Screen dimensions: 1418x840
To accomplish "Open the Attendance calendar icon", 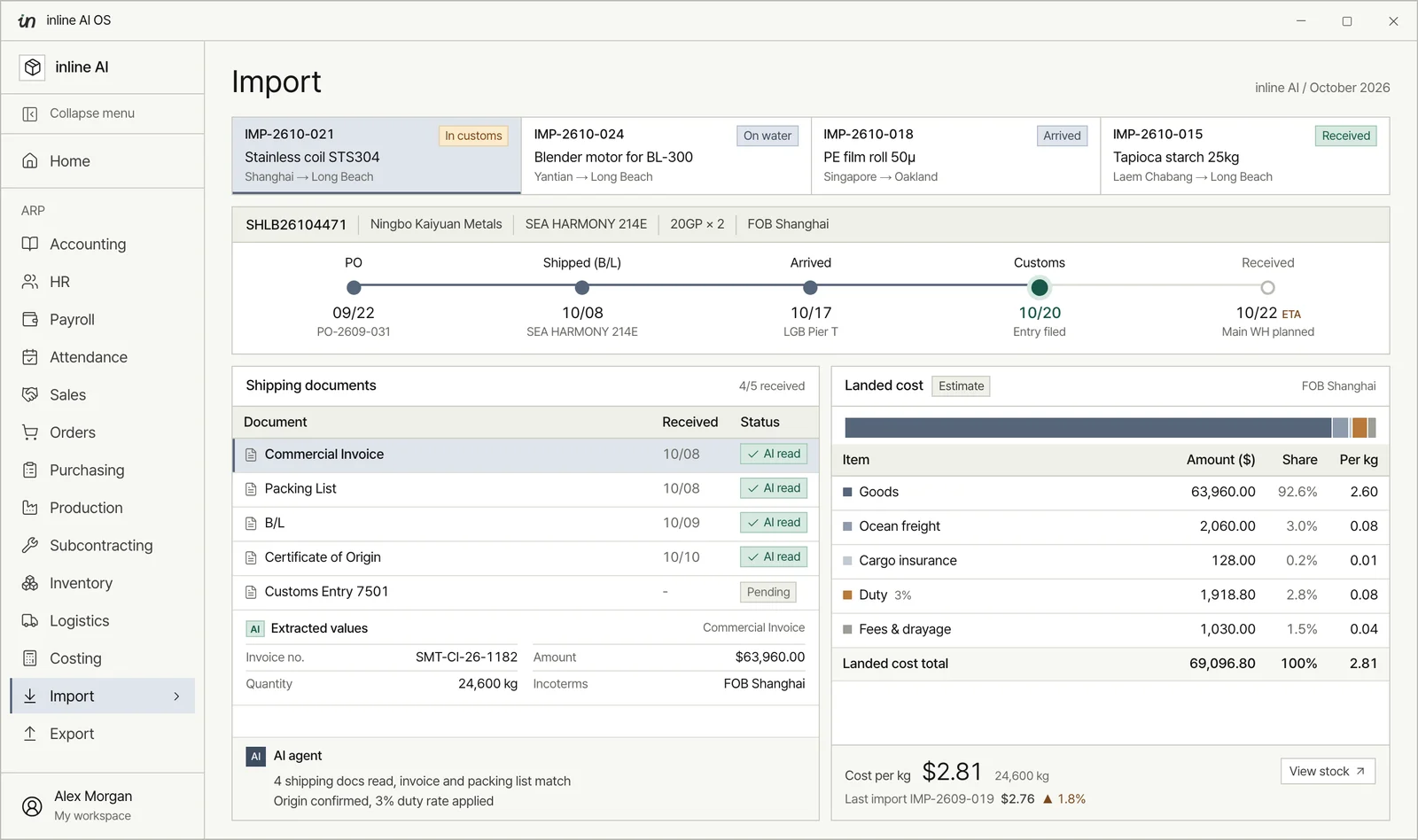I will click(30, 357).
